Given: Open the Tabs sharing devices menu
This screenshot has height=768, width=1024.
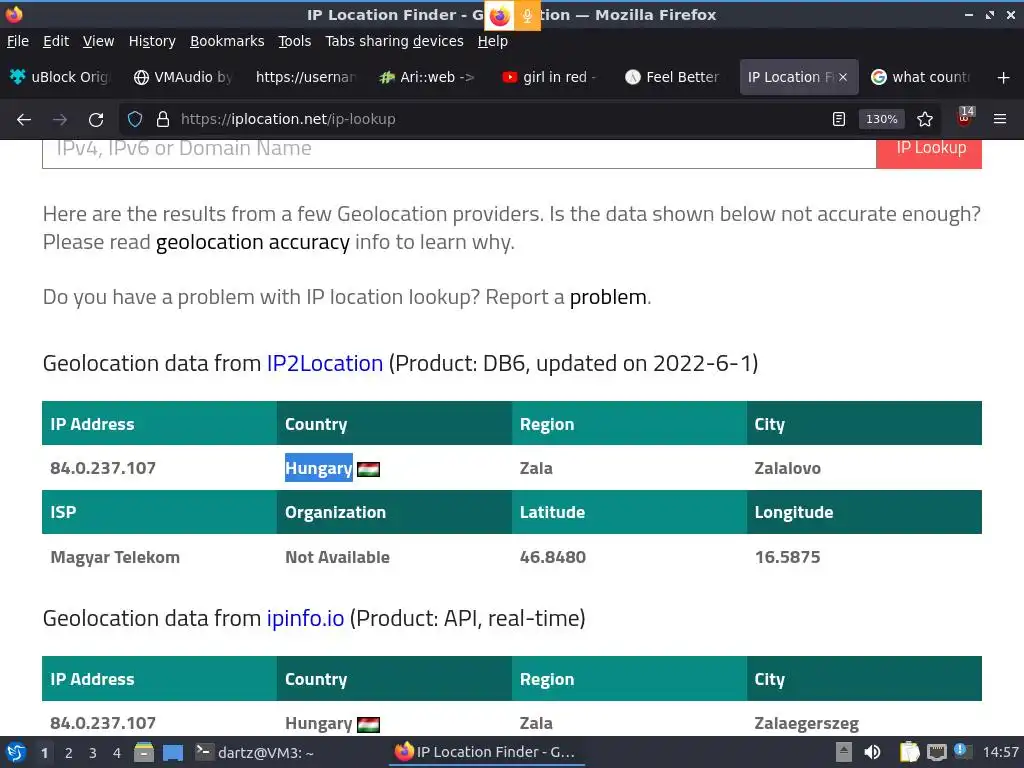Looking at the screenshot, I should tap(394, 41).
